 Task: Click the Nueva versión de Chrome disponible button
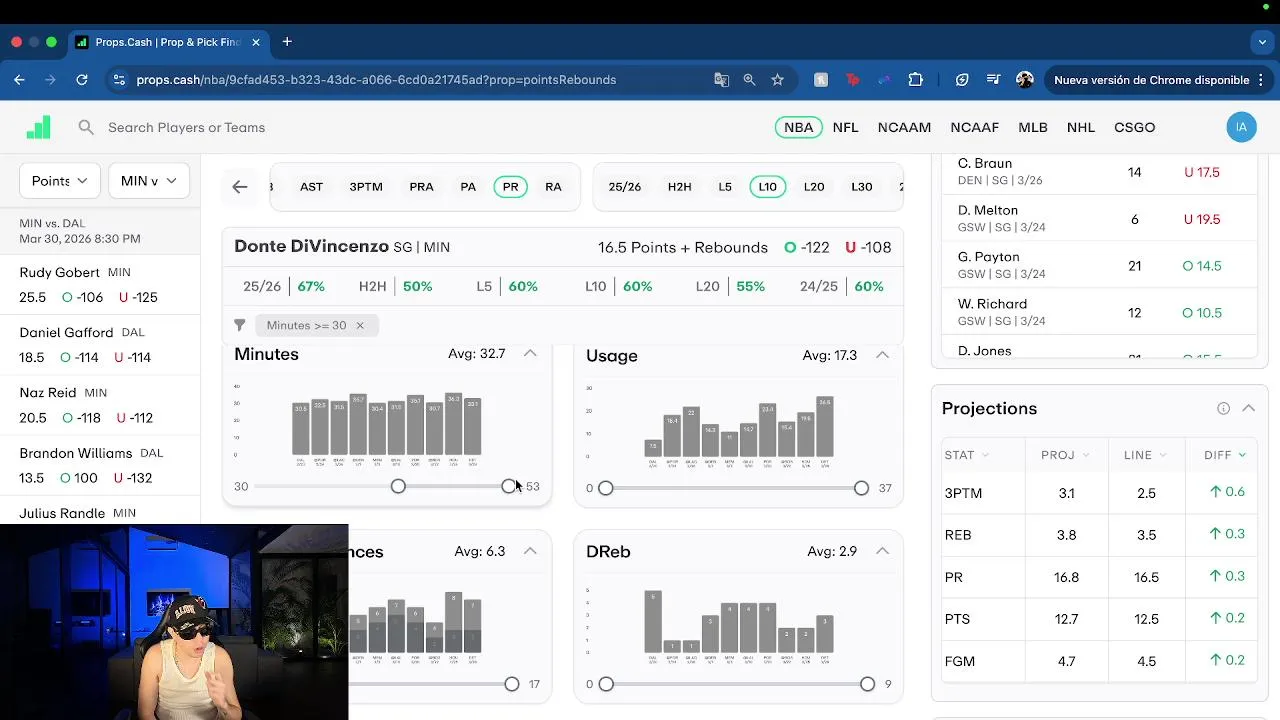tap(1151, 80)
